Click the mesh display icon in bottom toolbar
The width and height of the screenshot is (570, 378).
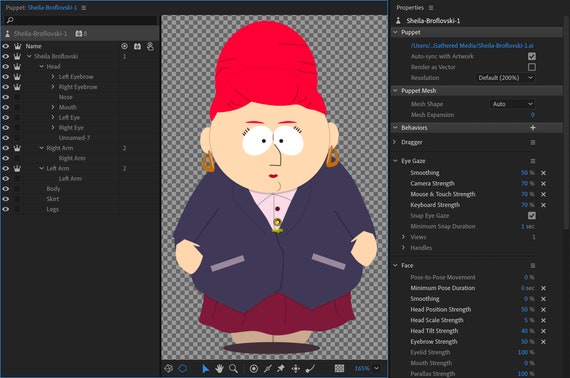pos(168,369)
